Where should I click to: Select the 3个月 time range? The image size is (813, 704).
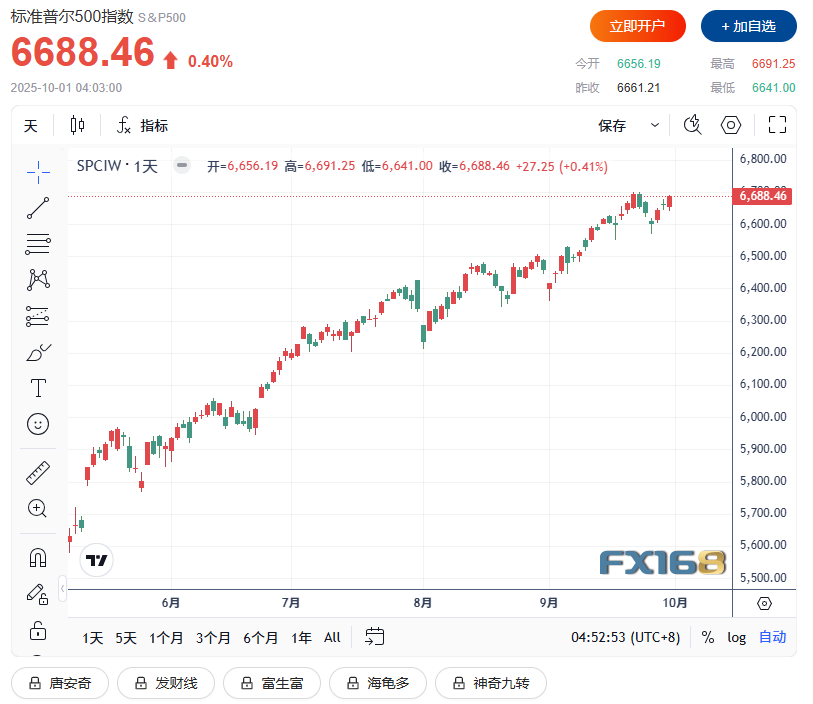(x=213, y=637)
